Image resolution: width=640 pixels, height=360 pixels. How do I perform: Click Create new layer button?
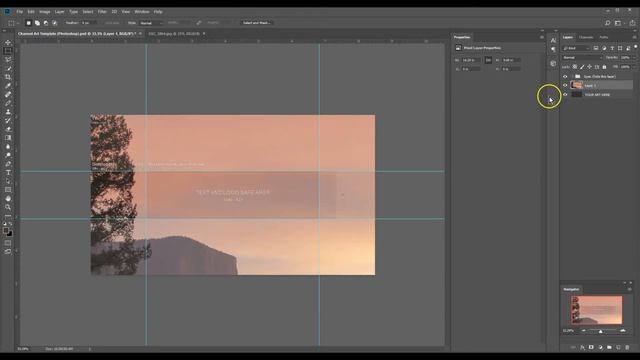pyautogui.click(x=618, y=347)
